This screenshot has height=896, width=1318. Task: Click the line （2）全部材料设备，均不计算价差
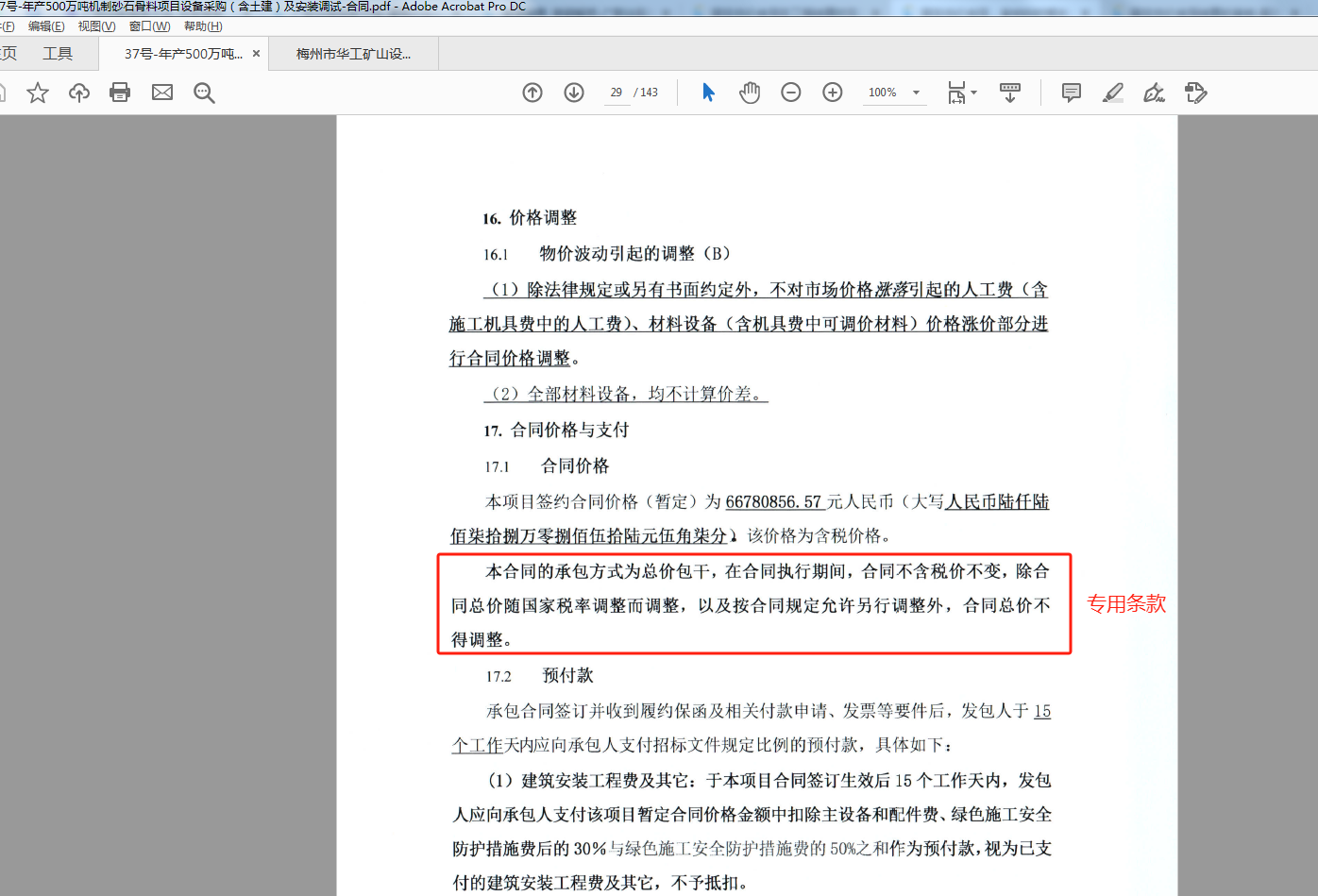pyautogui.click(x=626, y=395)
